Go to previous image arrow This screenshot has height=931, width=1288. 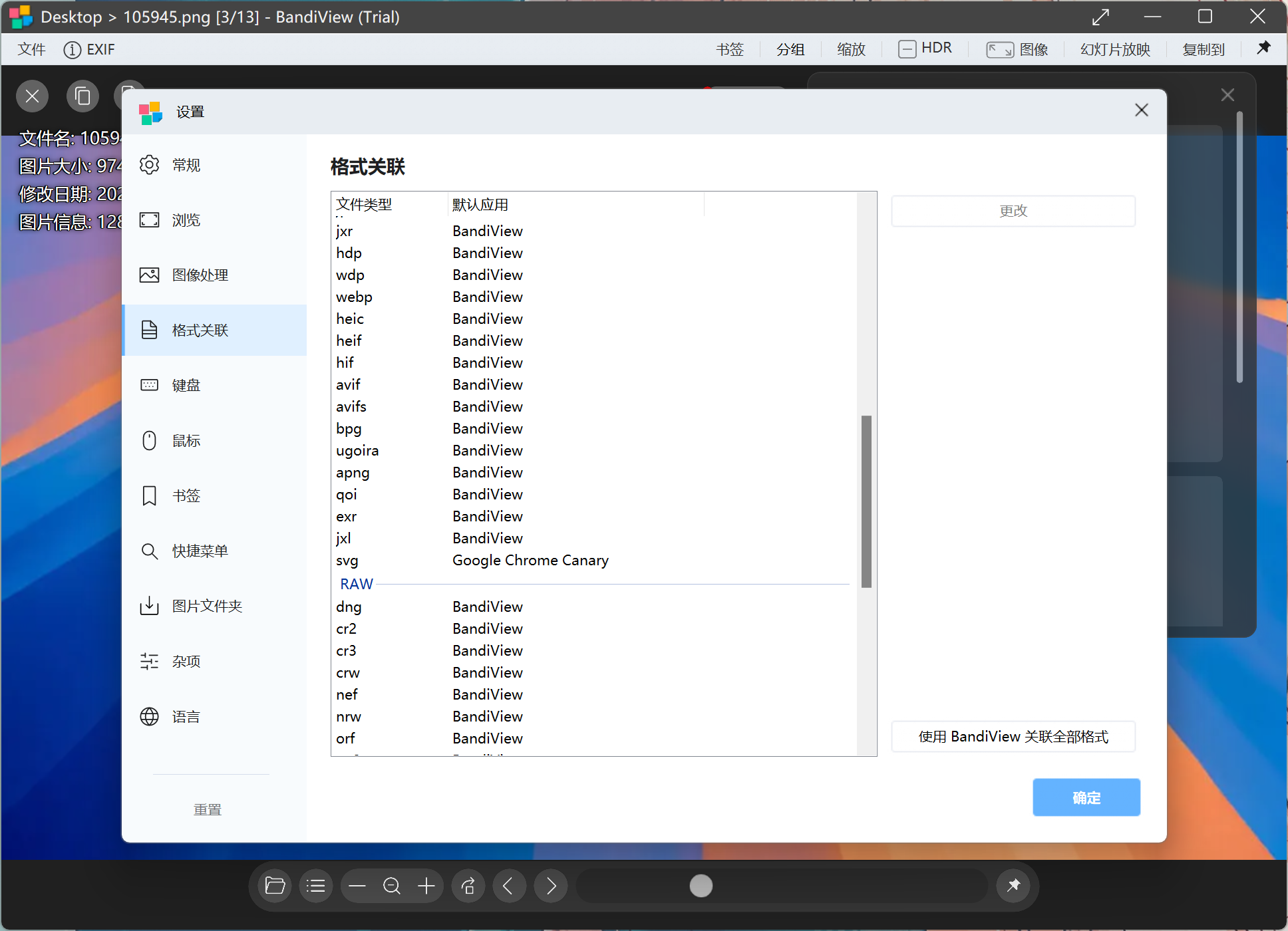click(x=509, y=886)
